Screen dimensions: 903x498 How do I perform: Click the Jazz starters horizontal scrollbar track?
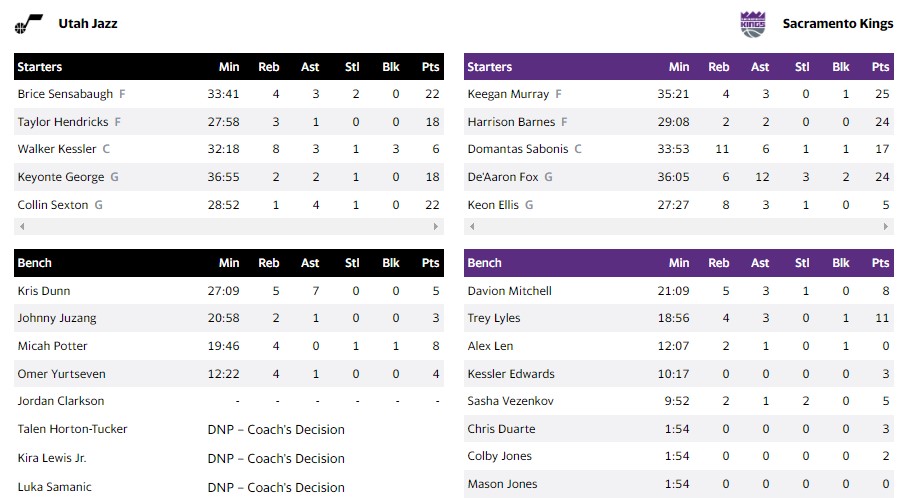[x=229, y=227]
